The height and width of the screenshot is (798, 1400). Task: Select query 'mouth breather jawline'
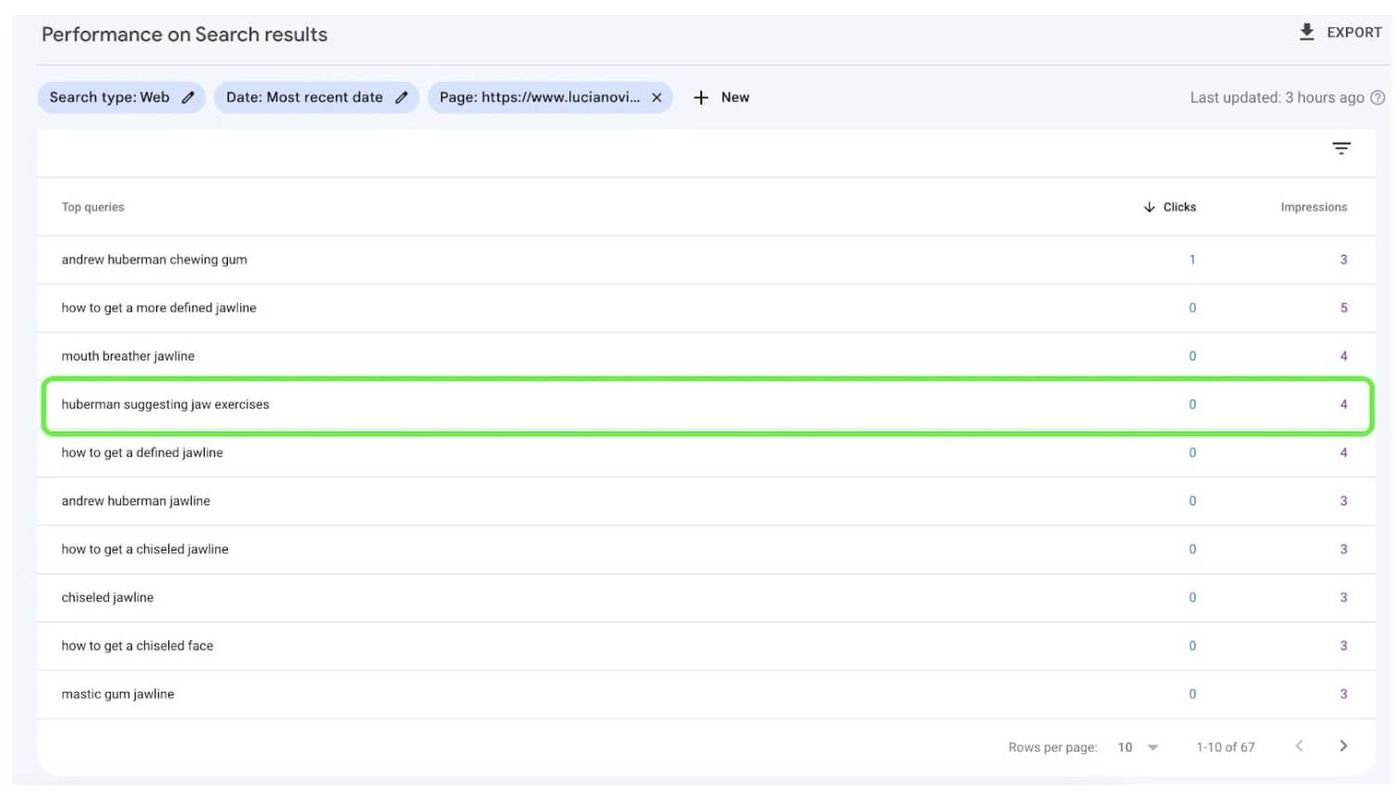tap(128, 356)
